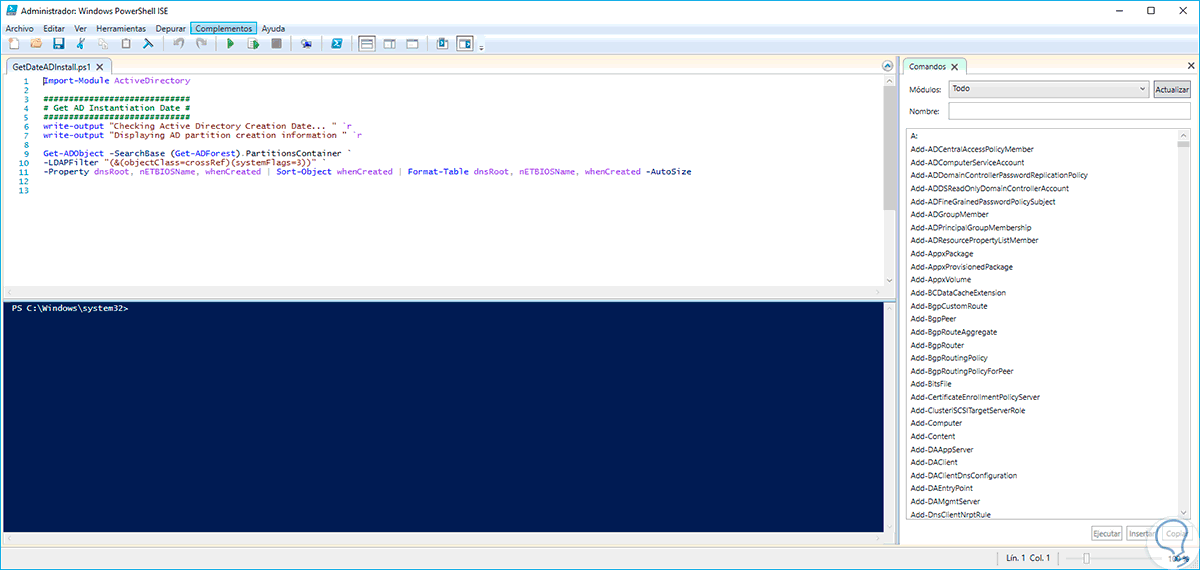Viewport: 1200px width, 570px height.
Task: Open the Módulos dropdown
Action: point(1048,89)
